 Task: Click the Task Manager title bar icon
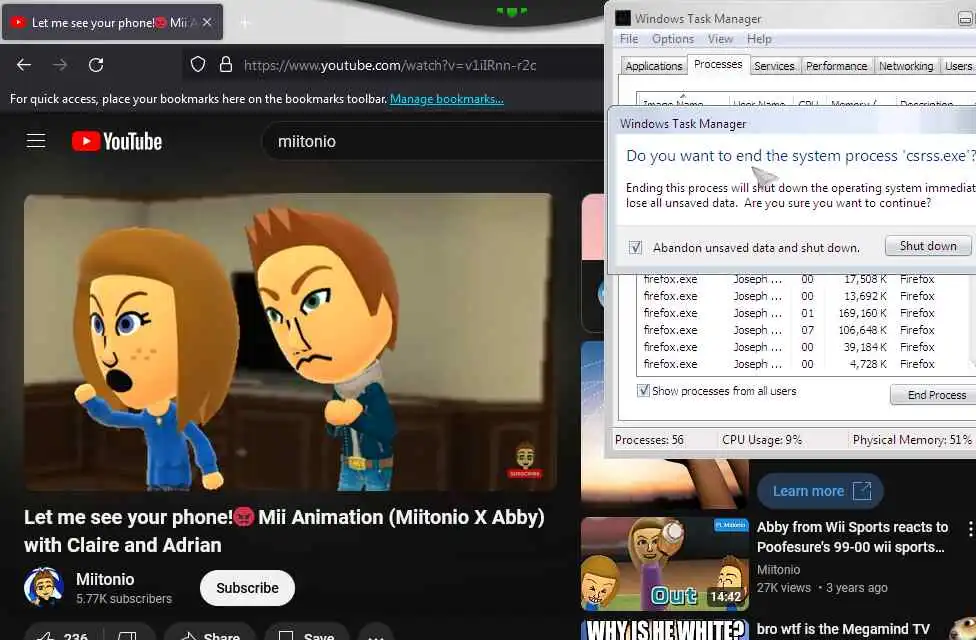(623, 18)
